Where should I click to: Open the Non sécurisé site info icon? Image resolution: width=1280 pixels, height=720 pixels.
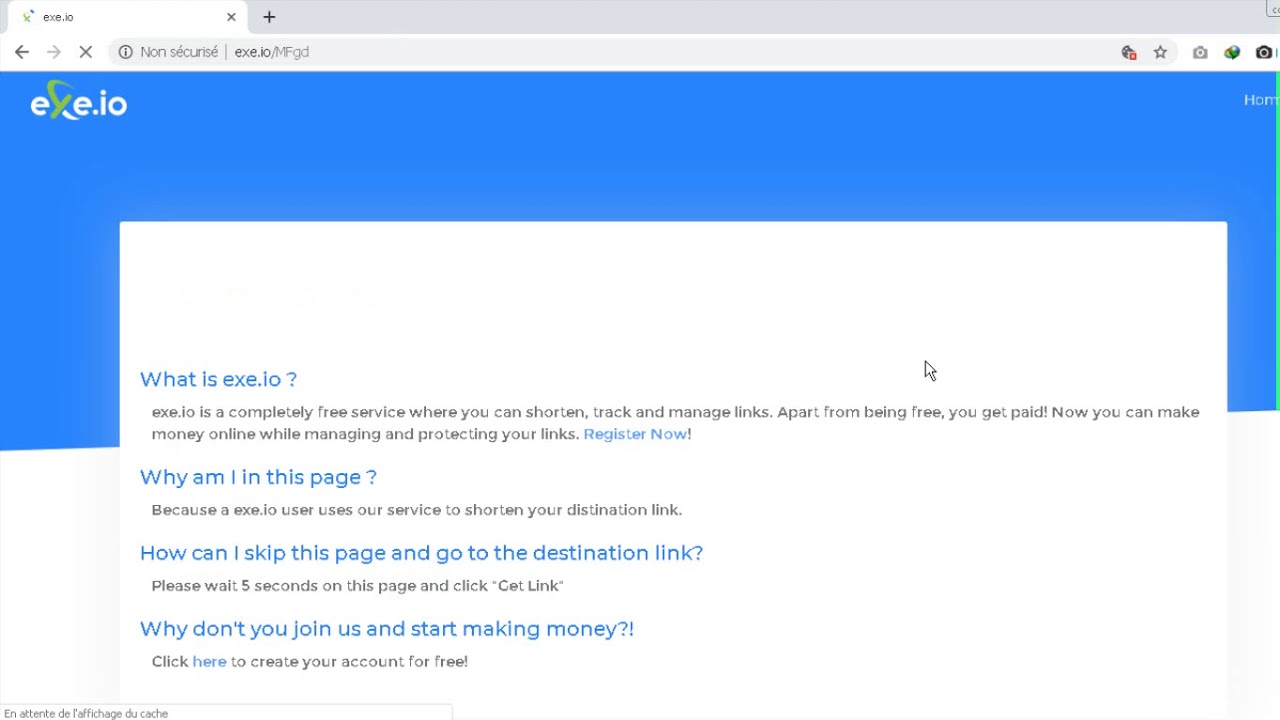(x=125, y=52)
